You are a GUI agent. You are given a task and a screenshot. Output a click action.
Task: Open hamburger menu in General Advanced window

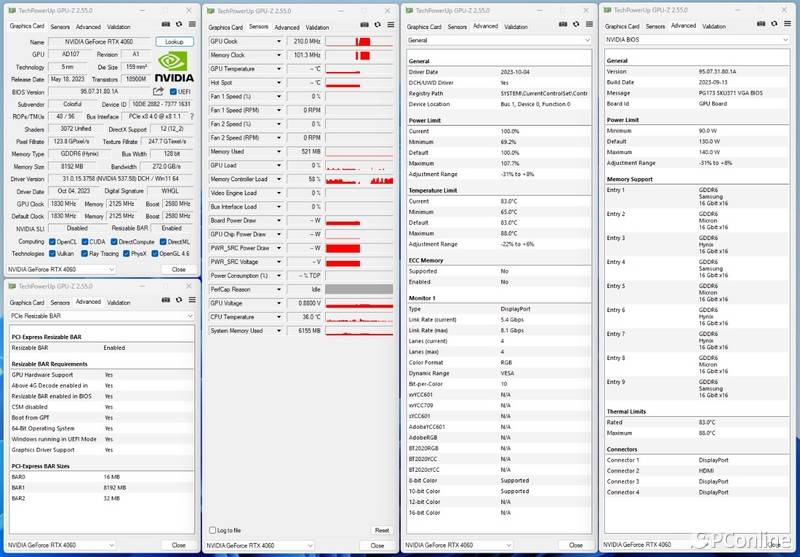coord(589,24)
